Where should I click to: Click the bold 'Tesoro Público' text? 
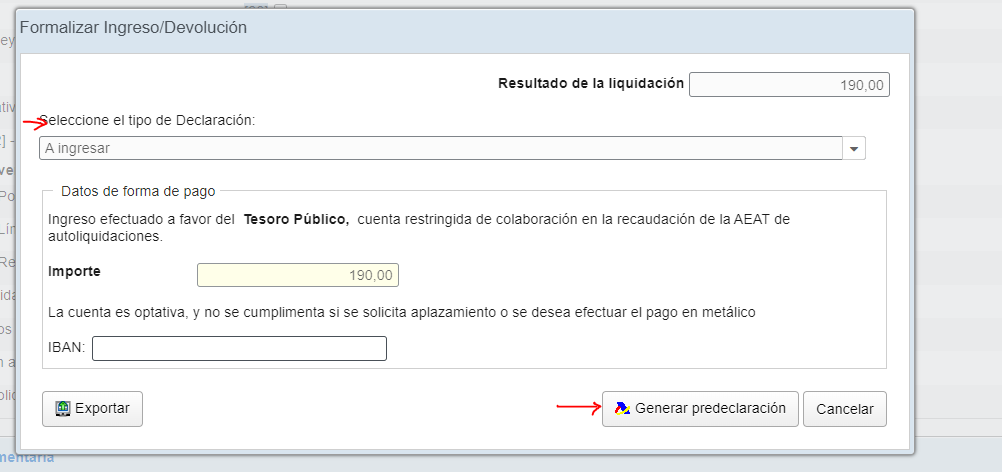click(296, 219)
